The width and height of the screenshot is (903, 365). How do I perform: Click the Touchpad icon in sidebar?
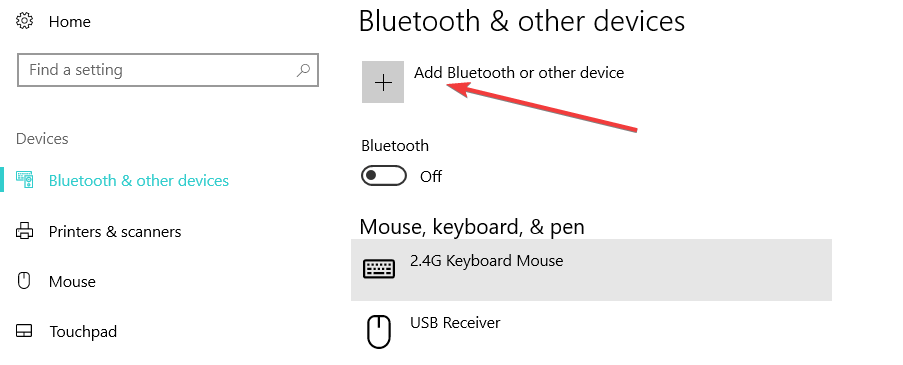[24, 331]
